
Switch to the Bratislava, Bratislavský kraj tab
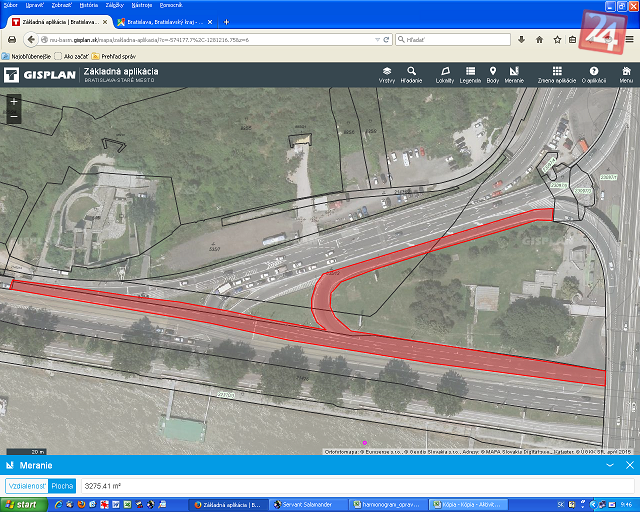click(160, 21)
